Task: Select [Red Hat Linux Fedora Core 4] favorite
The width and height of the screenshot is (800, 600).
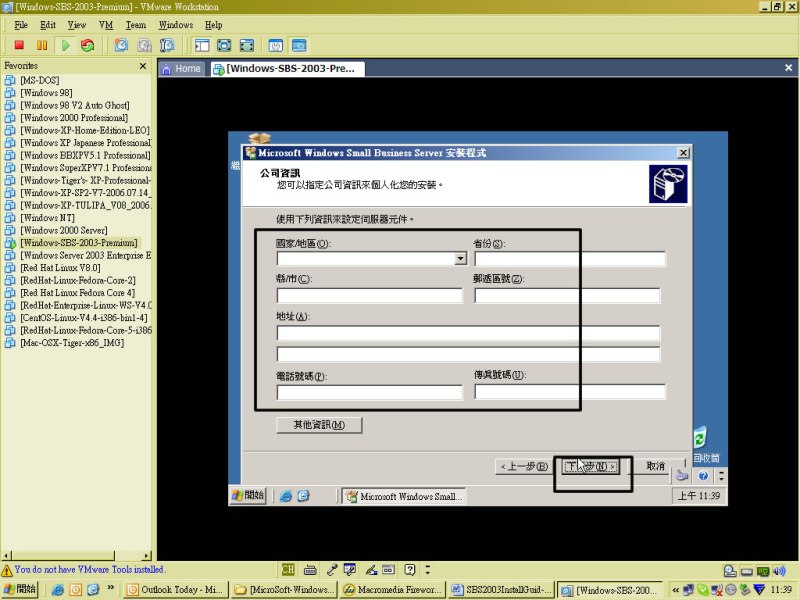Action: click(x=78, y=293)
